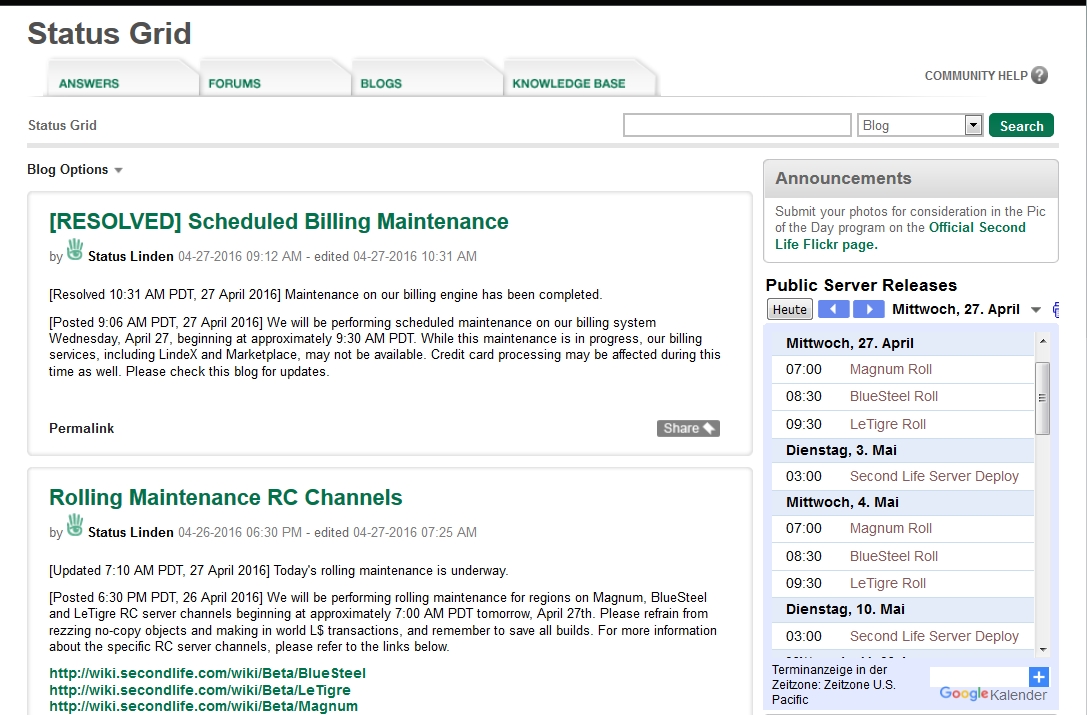The height and width of the screenshot is (715, 1087).
Task: Open the Official Second Life Flickr page link
Action: pos(900,236)
